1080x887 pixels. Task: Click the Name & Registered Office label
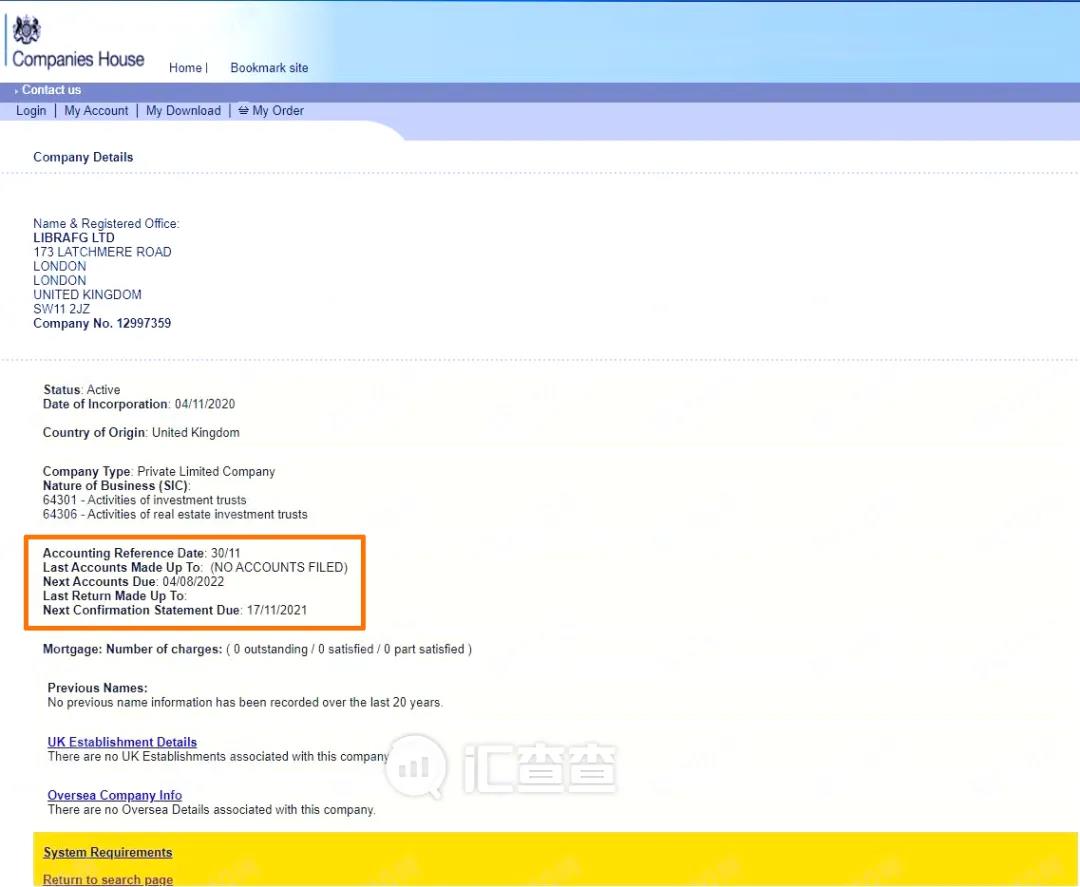(106, 224)
